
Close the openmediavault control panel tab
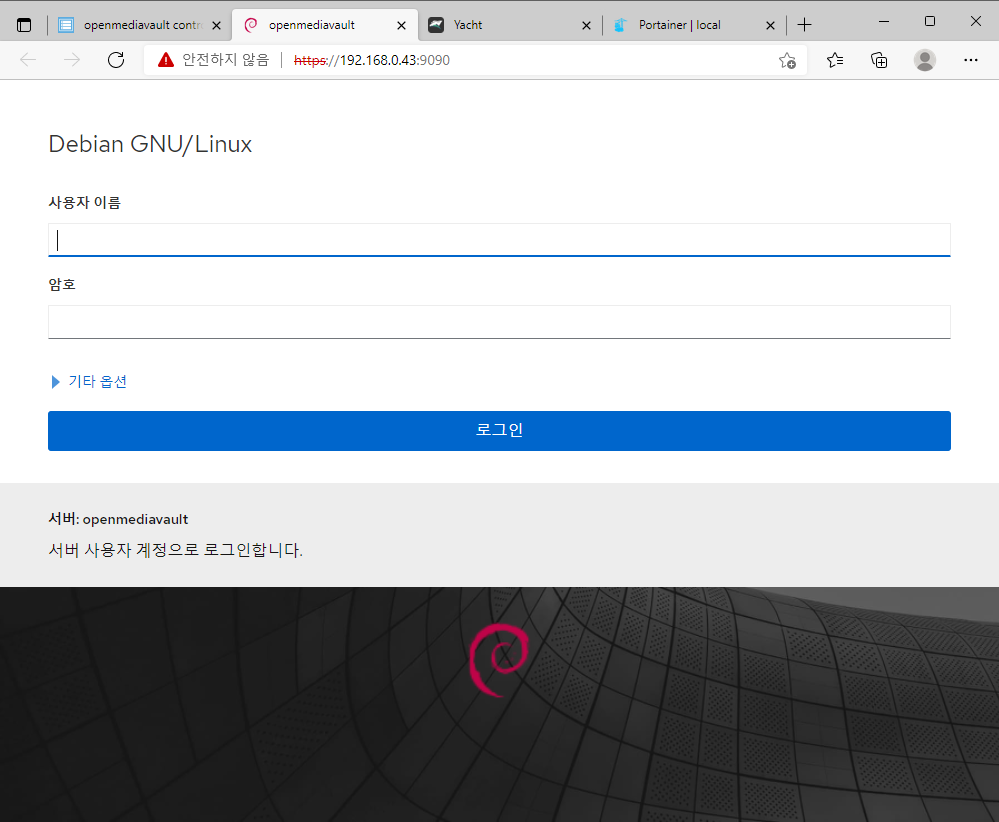pyautogui.click(x=217, y=25)
